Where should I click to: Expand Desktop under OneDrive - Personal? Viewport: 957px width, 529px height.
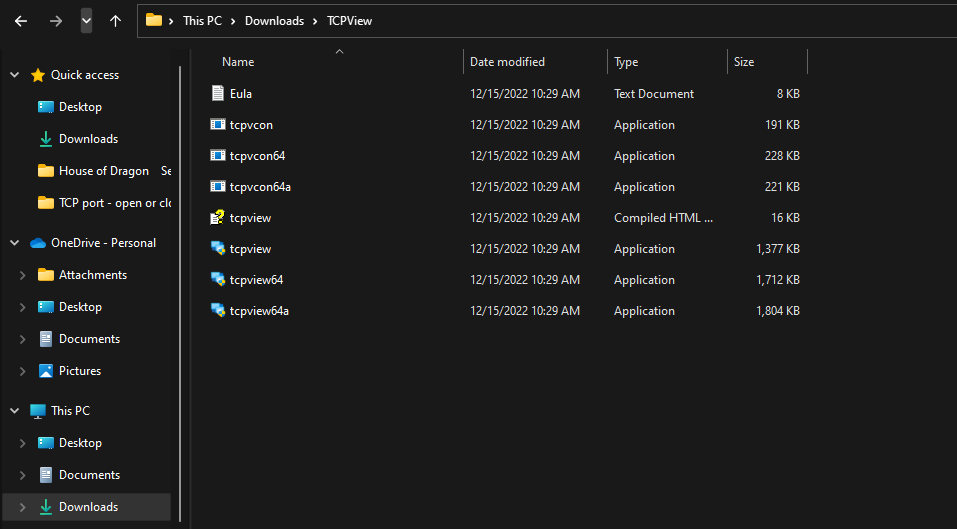tap(23, 307)
